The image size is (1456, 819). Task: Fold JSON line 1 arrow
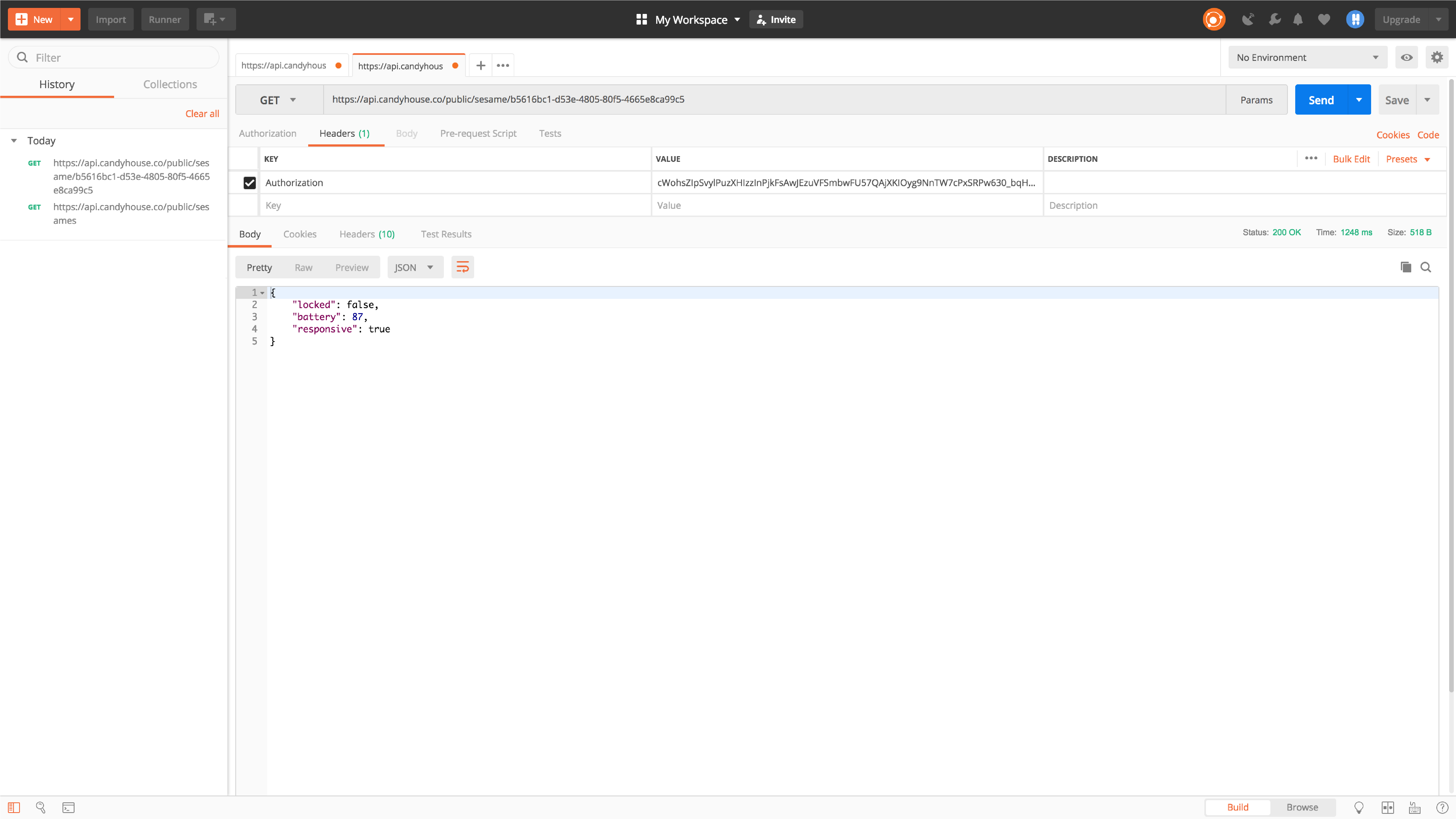pos(262,293)
